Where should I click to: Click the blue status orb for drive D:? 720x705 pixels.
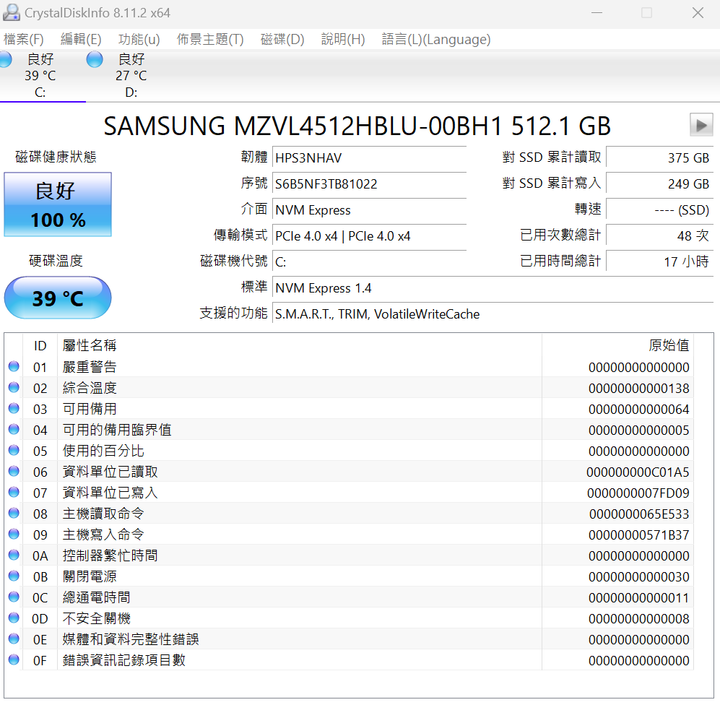(95, 59)
